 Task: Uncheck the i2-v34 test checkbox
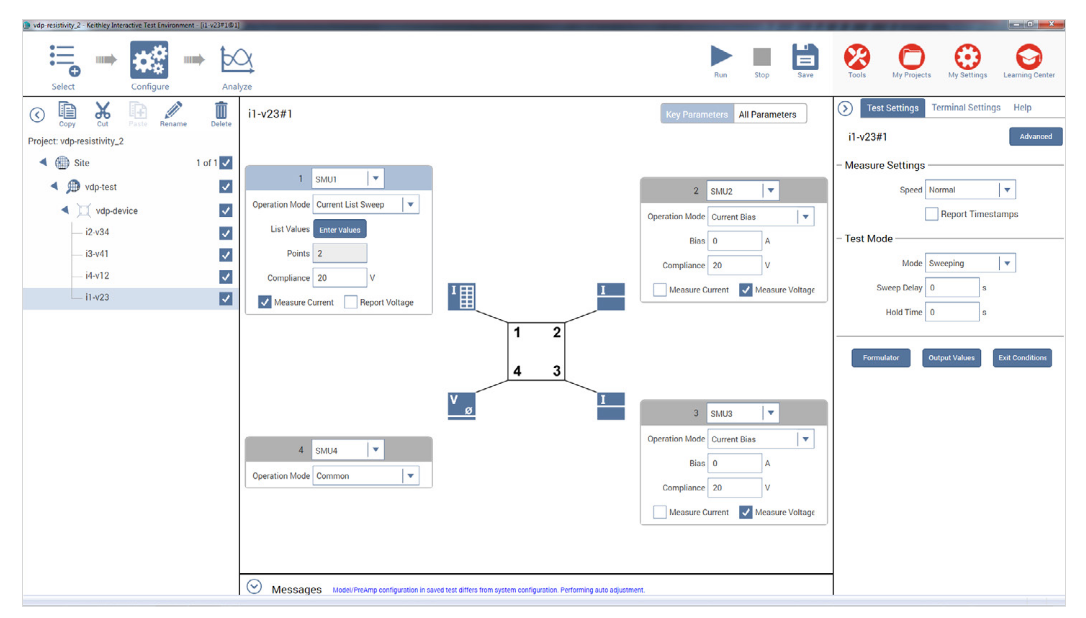coord(226,232)
